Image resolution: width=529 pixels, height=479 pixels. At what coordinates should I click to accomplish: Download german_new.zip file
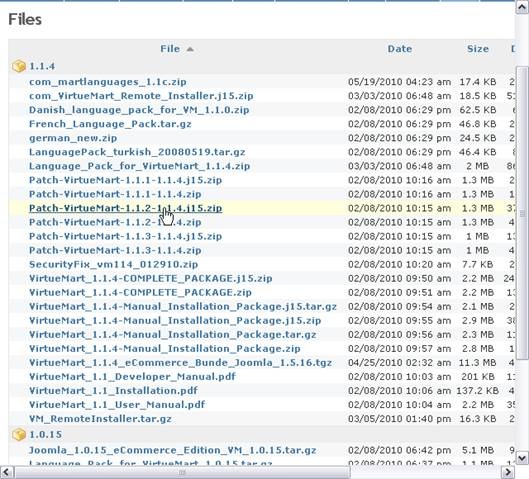coord(73,138)
